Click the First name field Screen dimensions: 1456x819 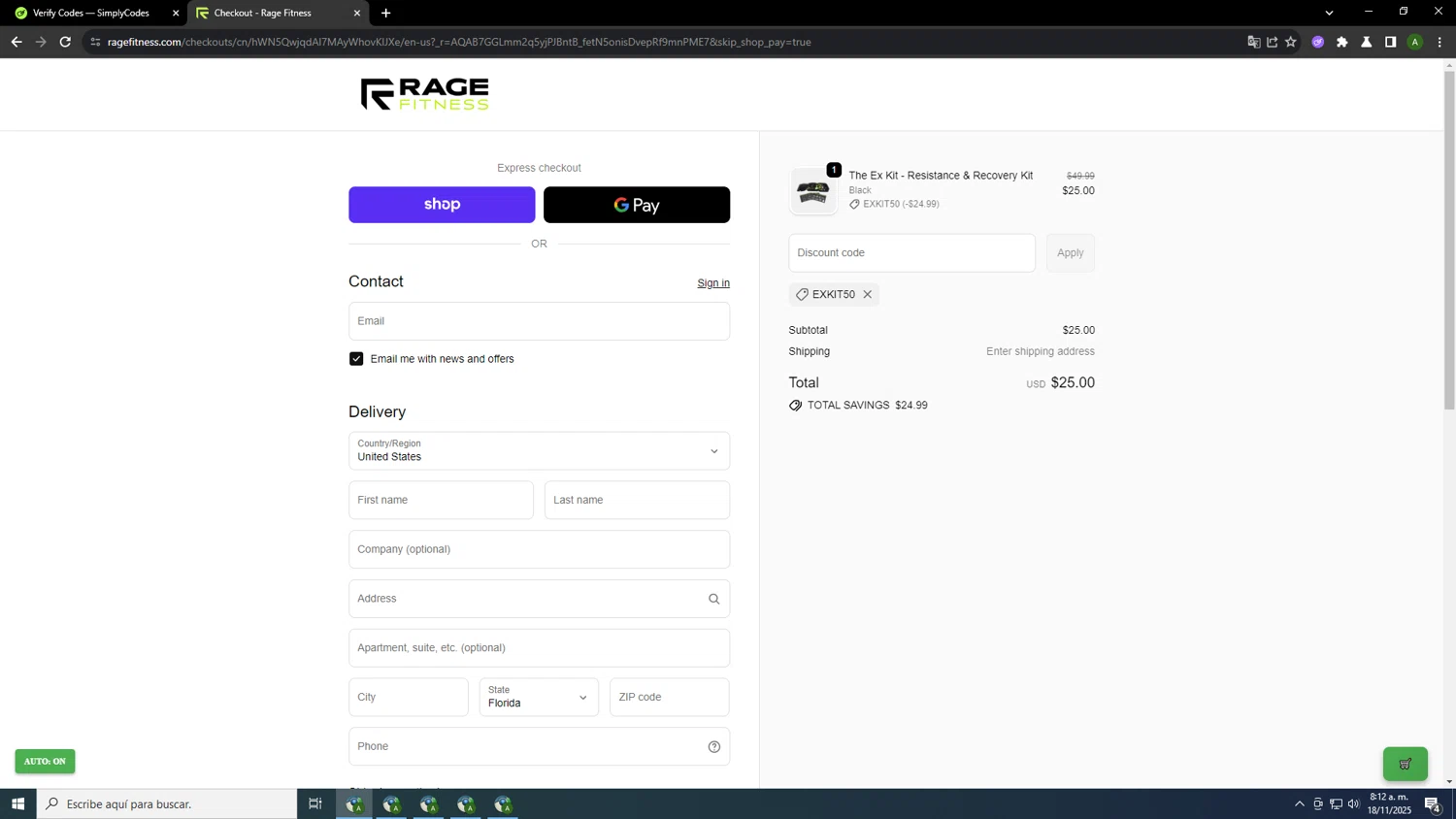[441, 500]
